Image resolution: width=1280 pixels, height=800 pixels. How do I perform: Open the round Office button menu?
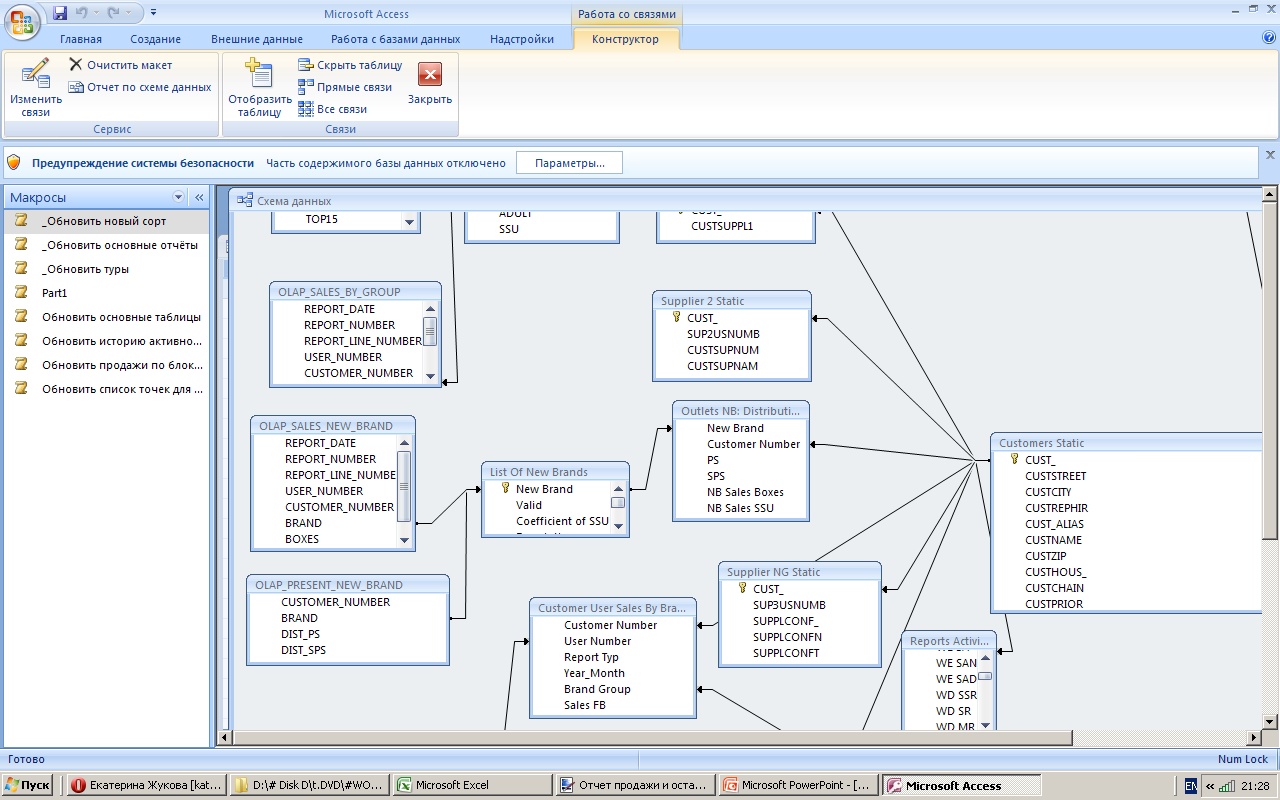[x=22, y=20]
